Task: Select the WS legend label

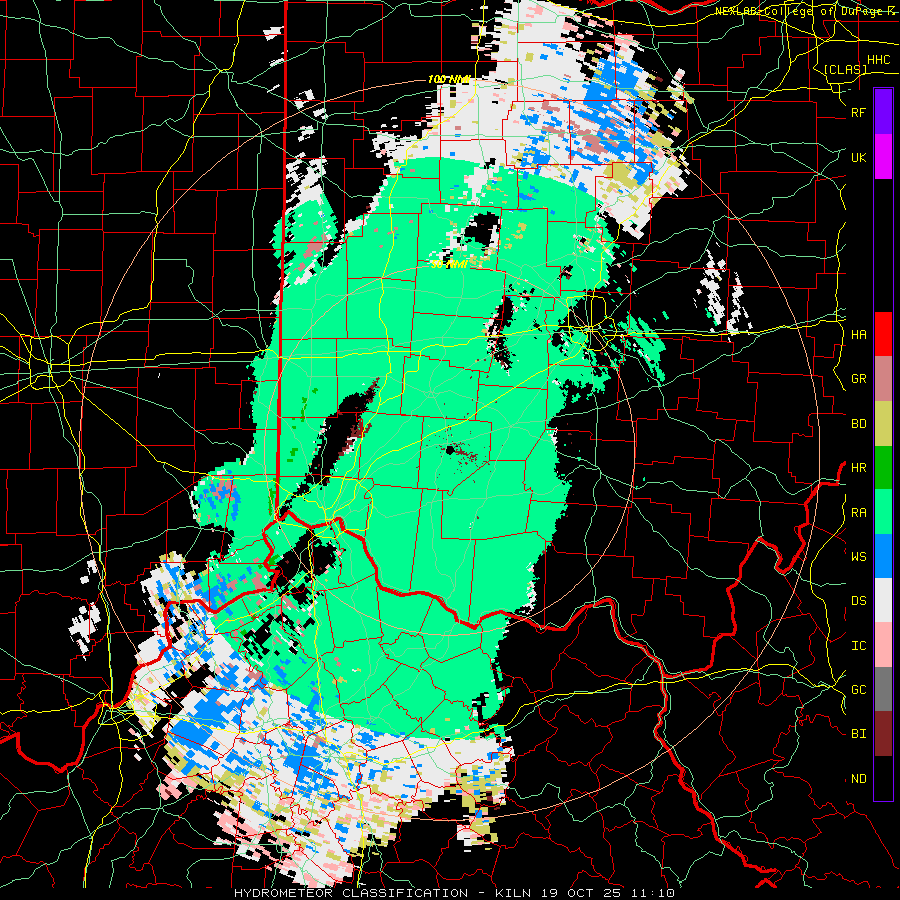Action: click(x=859, y=557)
